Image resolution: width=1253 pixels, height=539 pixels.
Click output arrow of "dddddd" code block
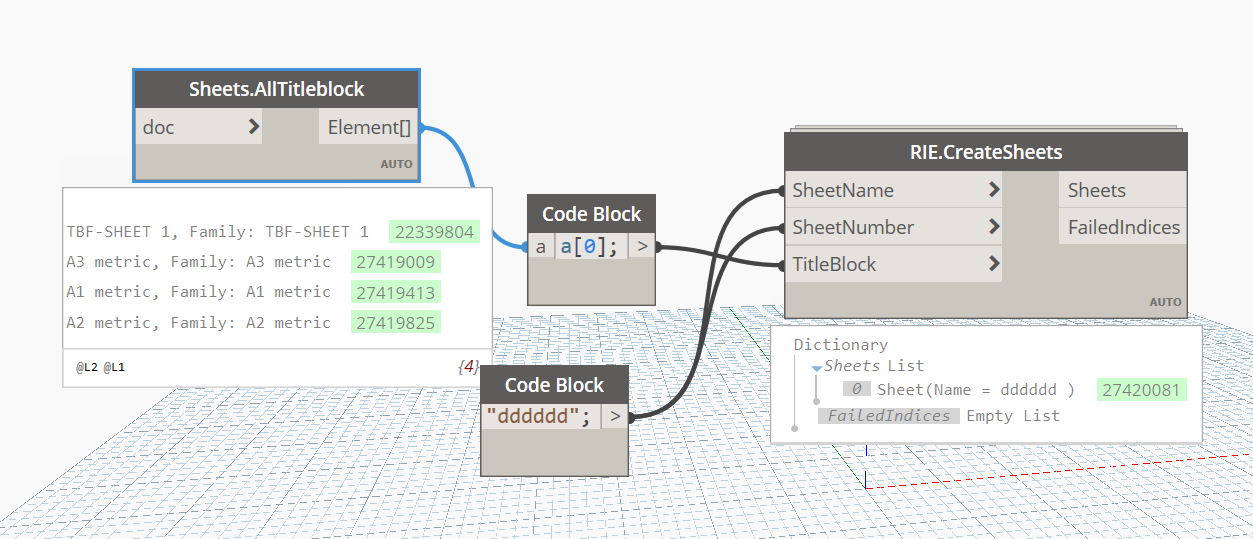coord(615,416)
